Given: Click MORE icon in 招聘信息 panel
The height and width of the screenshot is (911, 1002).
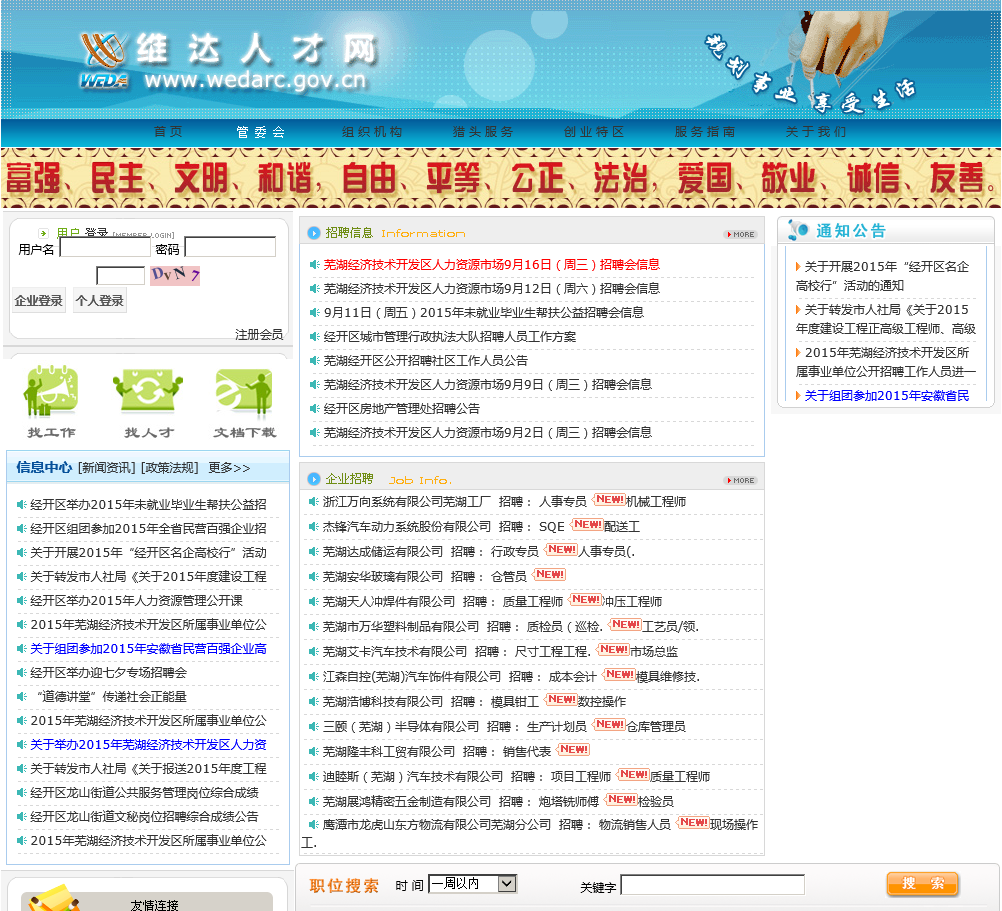Looking at the screenshot, I should (740, 234).
